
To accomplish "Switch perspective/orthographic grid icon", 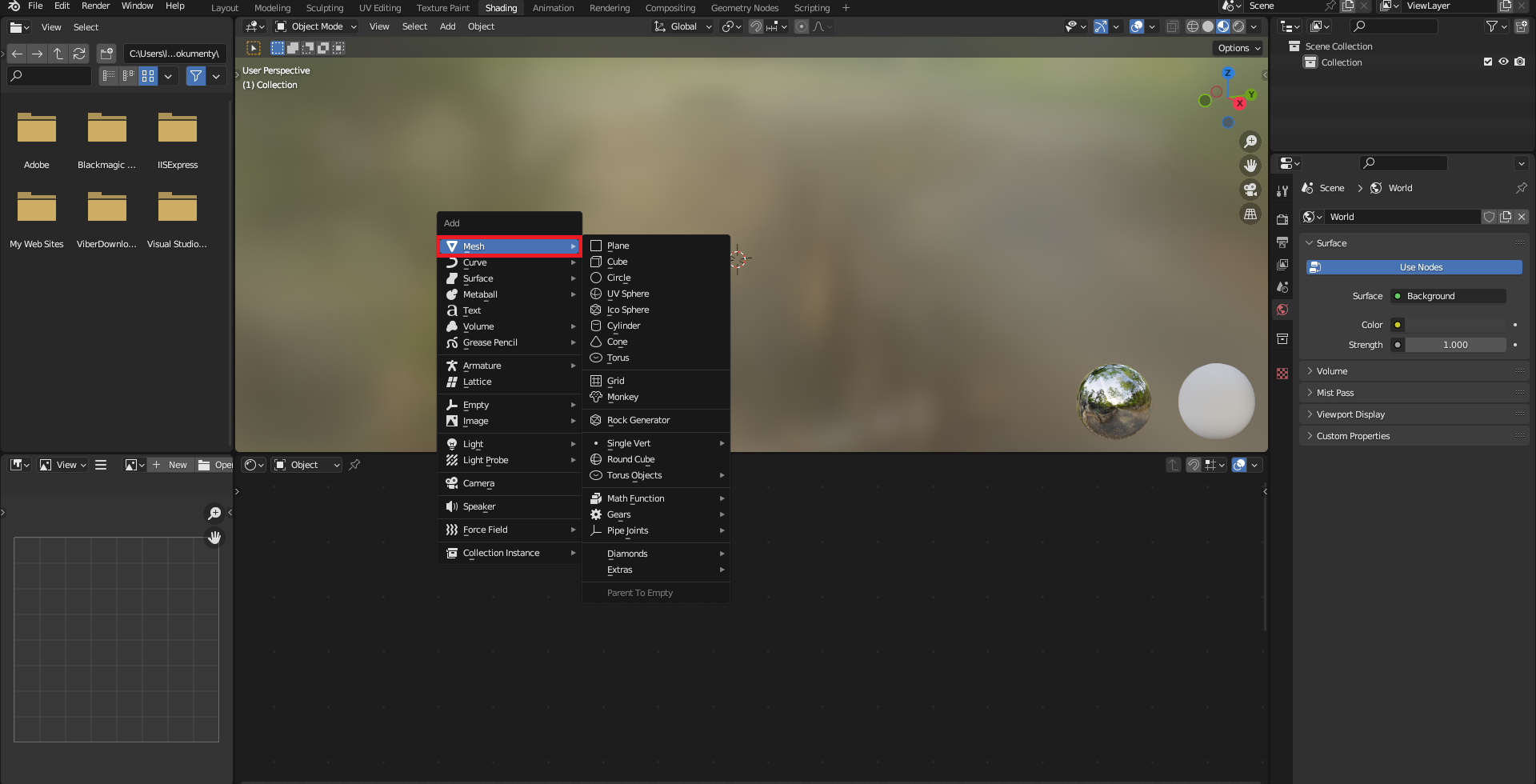I will pyautogui.click(x=1250, y=214).
